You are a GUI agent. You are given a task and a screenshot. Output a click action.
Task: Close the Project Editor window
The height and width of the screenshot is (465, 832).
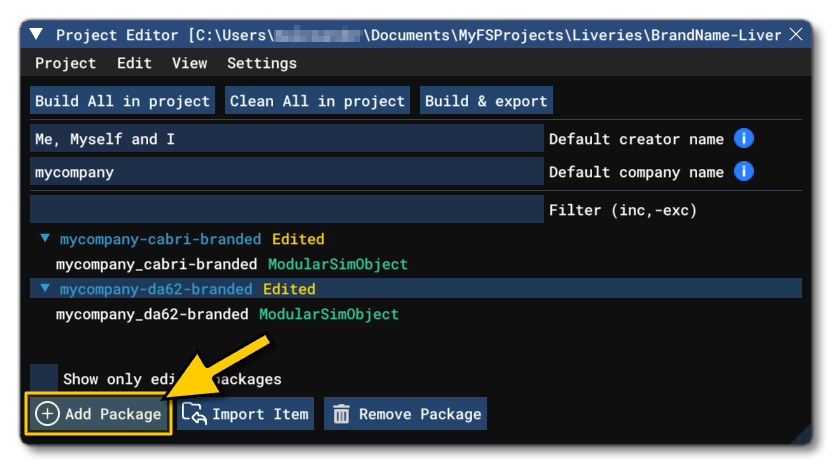pyautogui.click(x=796, y=35)
